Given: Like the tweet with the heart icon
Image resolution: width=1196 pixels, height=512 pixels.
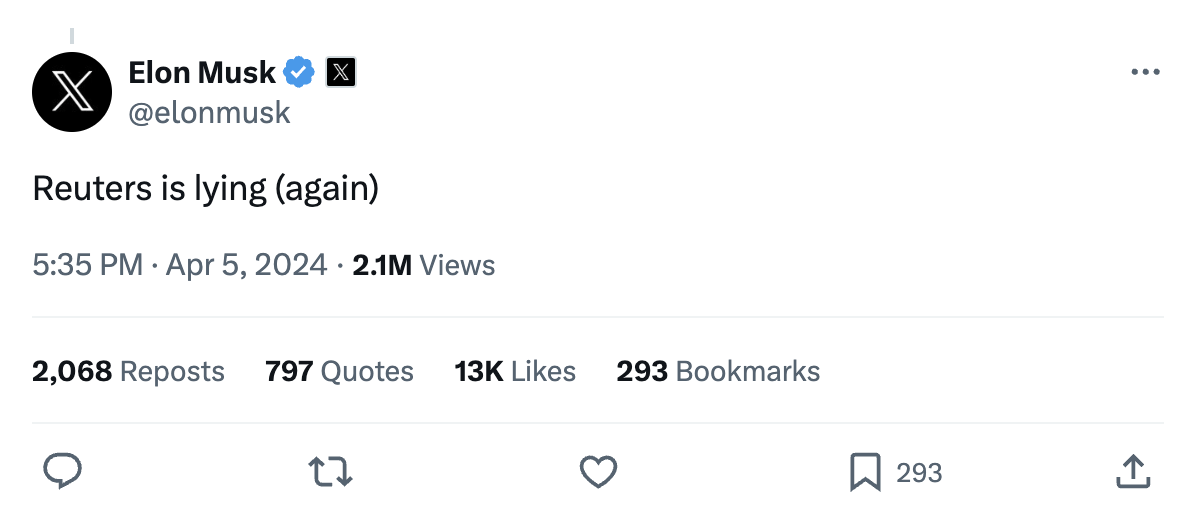Looking at the screenshot, I should click(599, 472).
